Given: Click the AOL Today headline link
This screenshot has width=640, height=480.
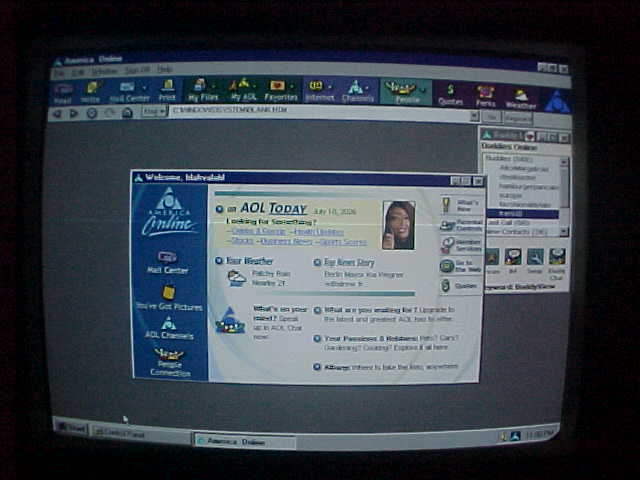Looking at the screenshot, I should [273, 208].
